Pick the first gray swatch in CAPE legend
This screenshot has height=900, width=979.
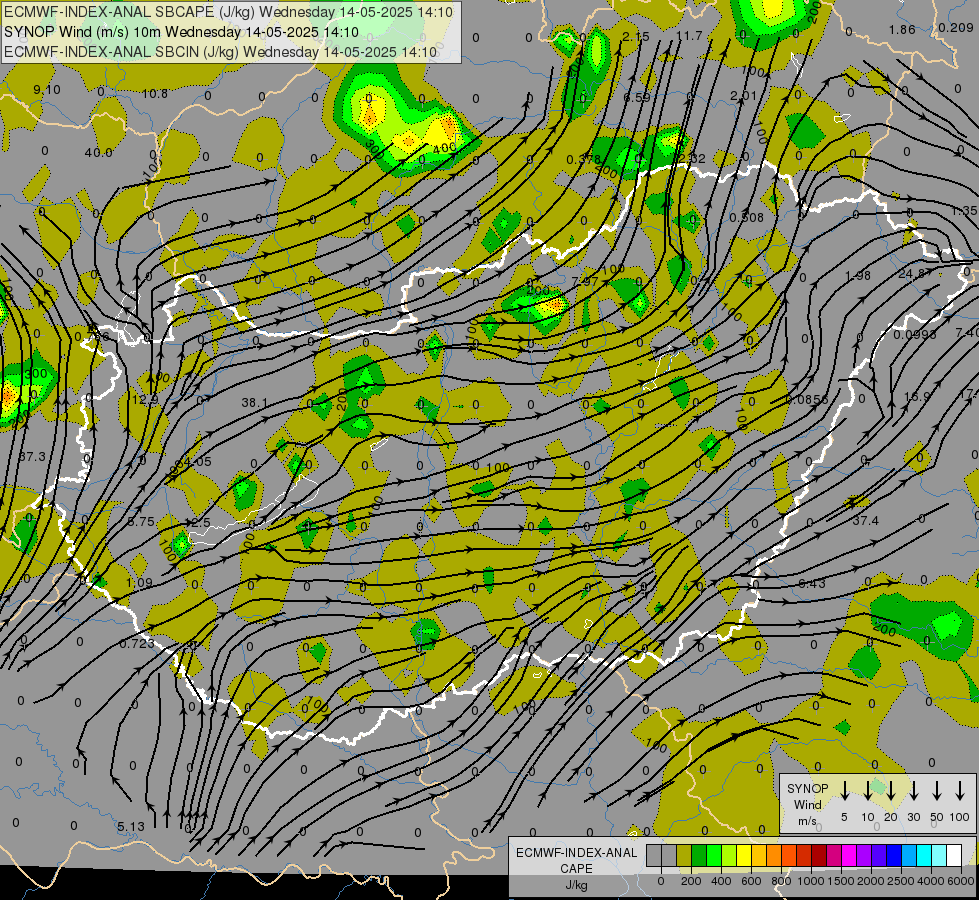pos(654,855)
